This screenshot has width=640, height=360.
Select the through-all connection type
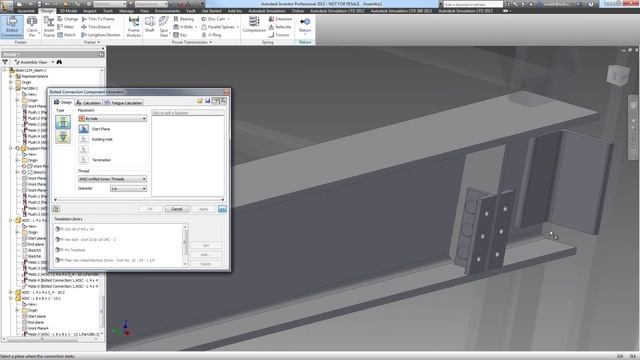pos(63,122)
